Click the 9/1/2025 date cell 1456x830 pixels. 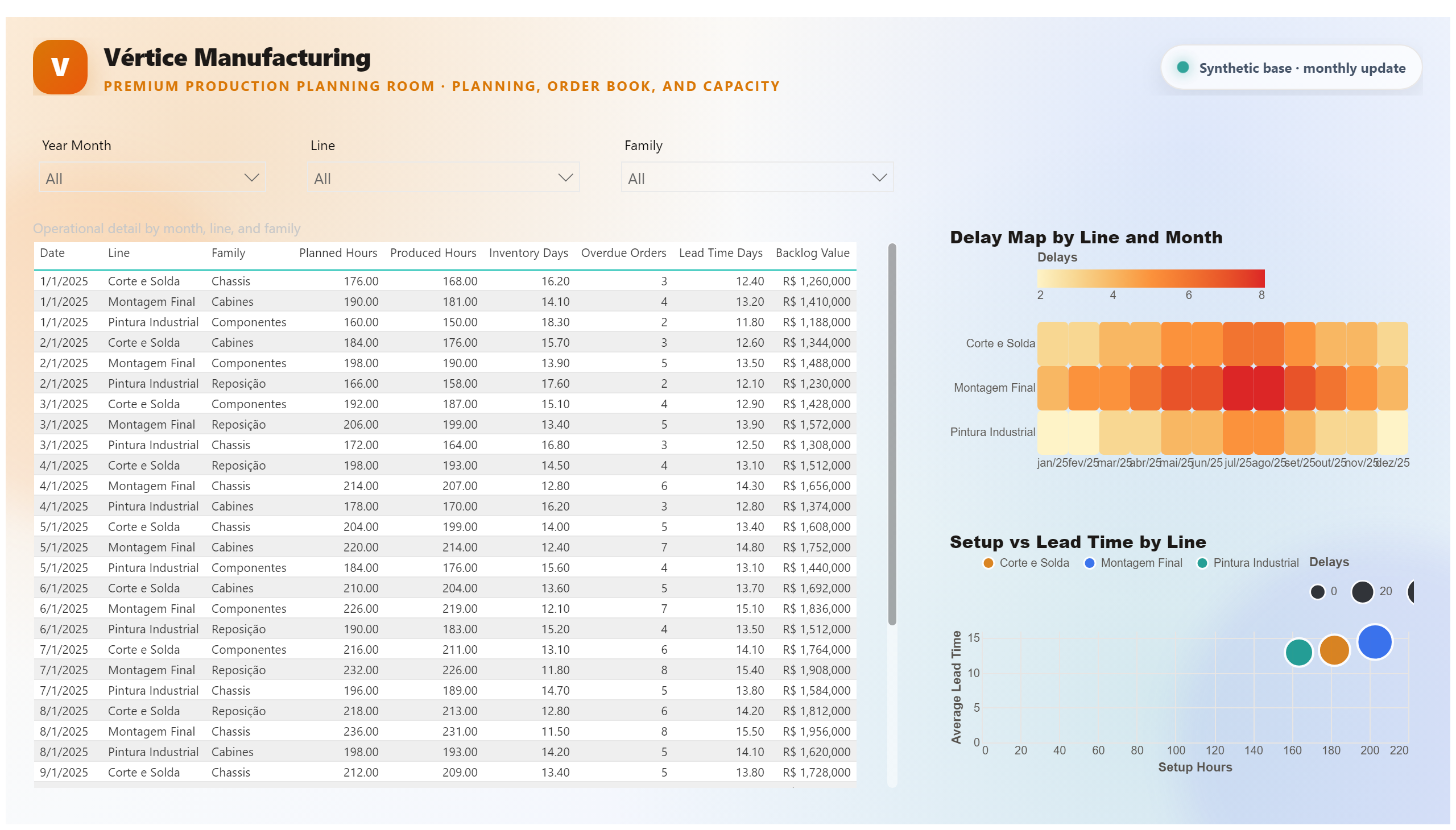(64, 772)
